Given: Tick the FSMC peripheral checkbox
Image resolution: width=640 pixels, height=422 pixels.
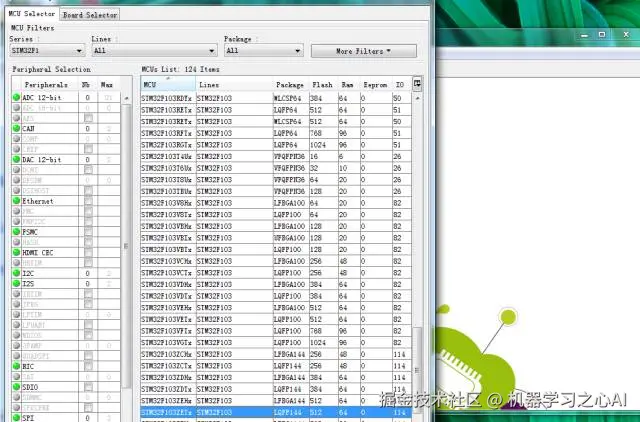Looking at the screenshot, I should click(x=88, y=232).
